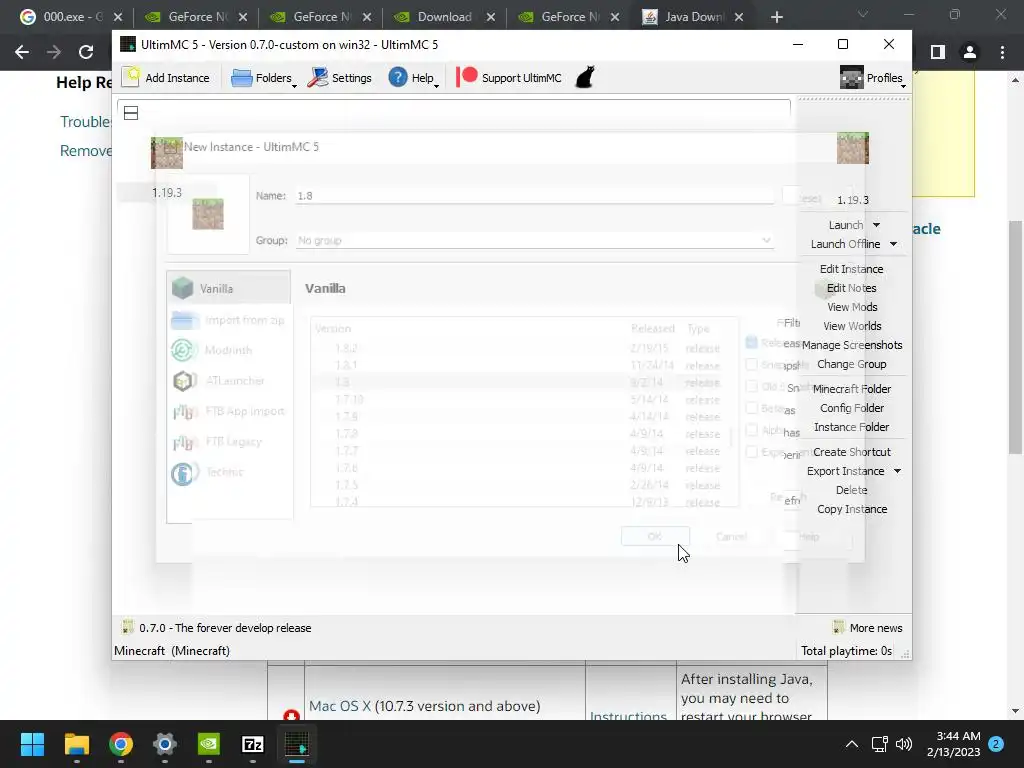
Task: Close the Java Download tab
Action: click(739, 17)
